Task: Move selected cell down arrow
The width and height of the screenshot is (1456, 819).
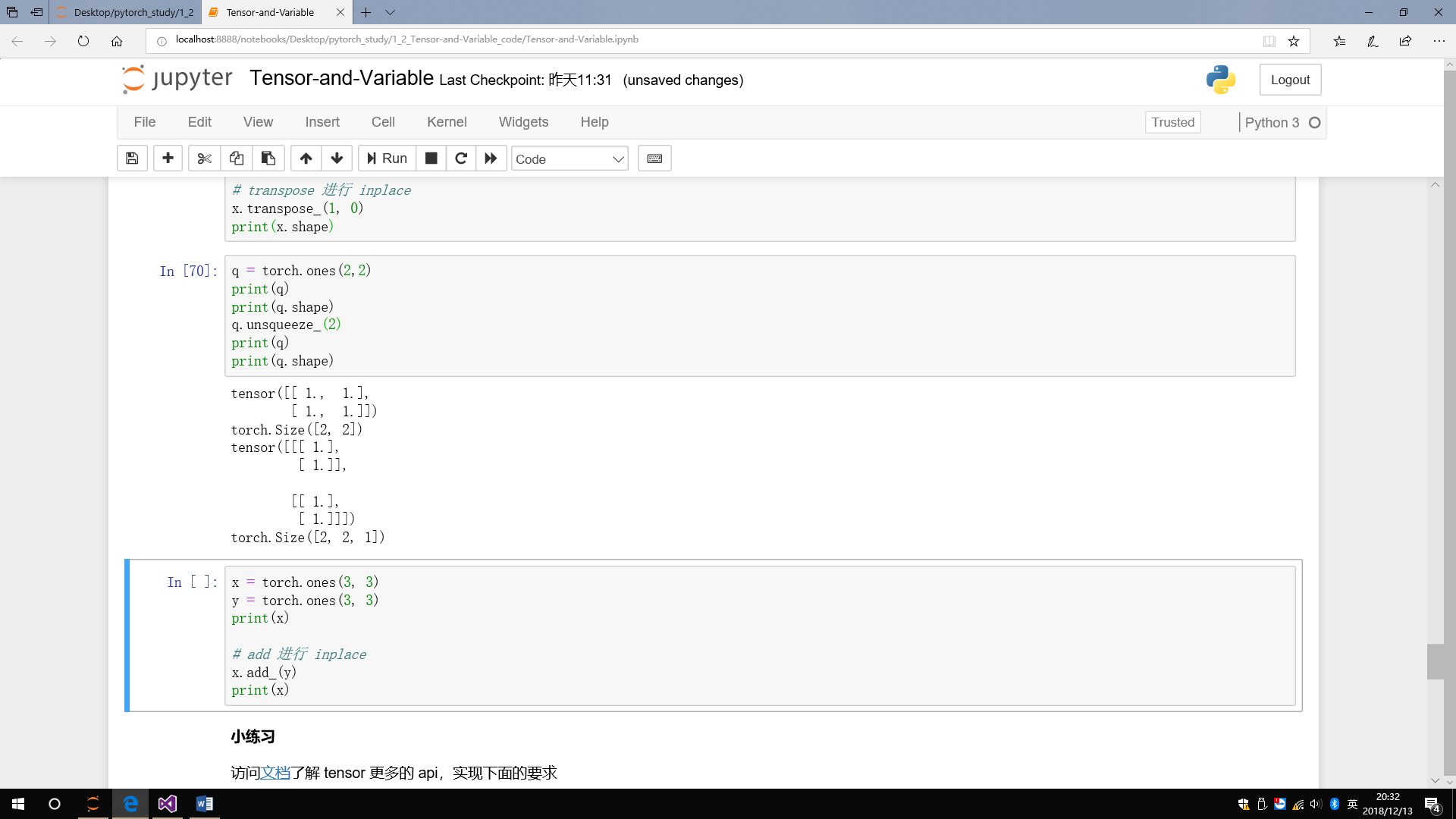Action: click(x=337, y=158)
